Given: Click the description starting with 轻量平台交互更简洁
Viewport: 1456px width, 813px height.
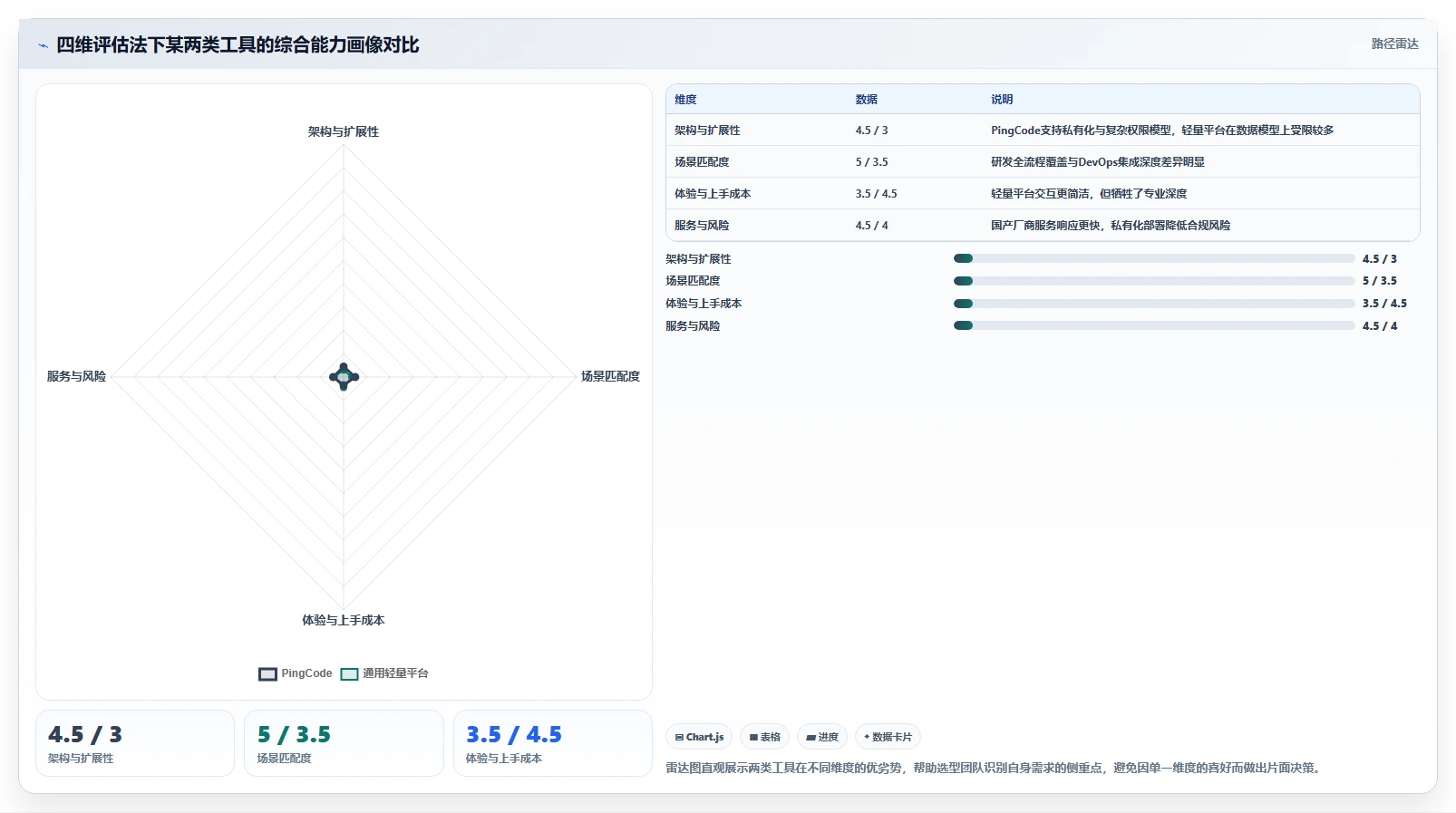Looking at the screenshot, I should (1089, 194).
